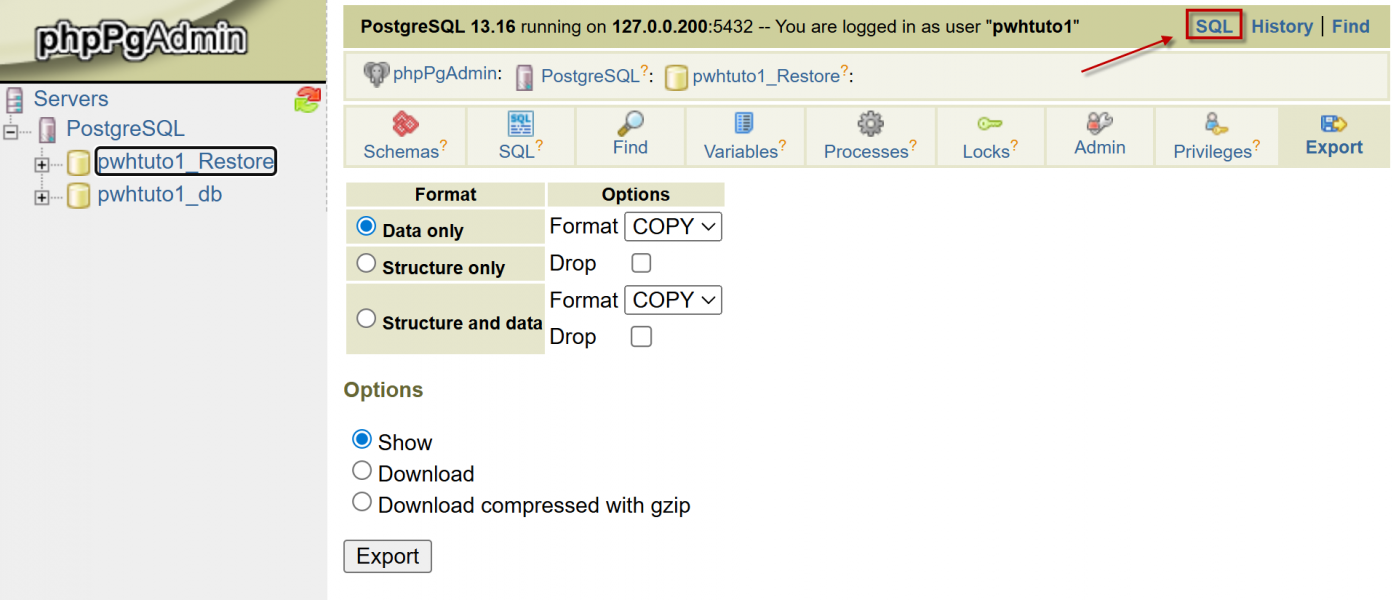Screen dimensions: 1396x600
Task: Enable the Drop checkbox for Structure only
Action: pos(642,263)
